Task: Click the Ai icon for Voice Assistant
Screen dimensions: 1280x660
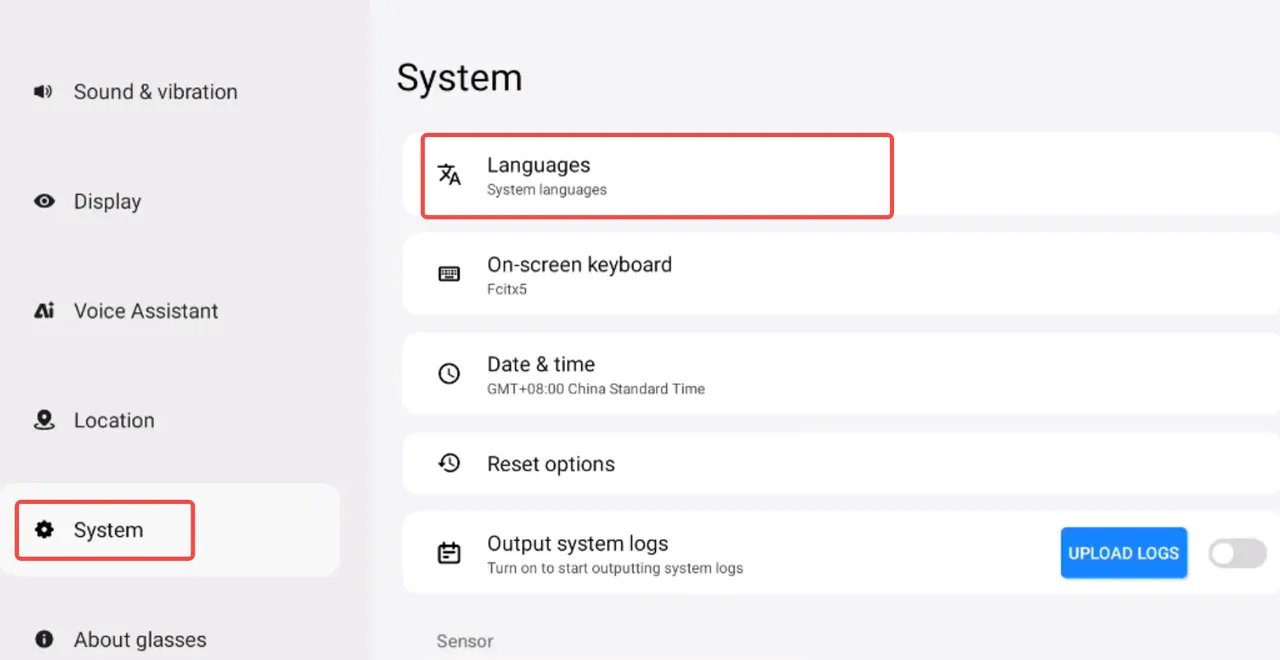Action: (44, 311)
